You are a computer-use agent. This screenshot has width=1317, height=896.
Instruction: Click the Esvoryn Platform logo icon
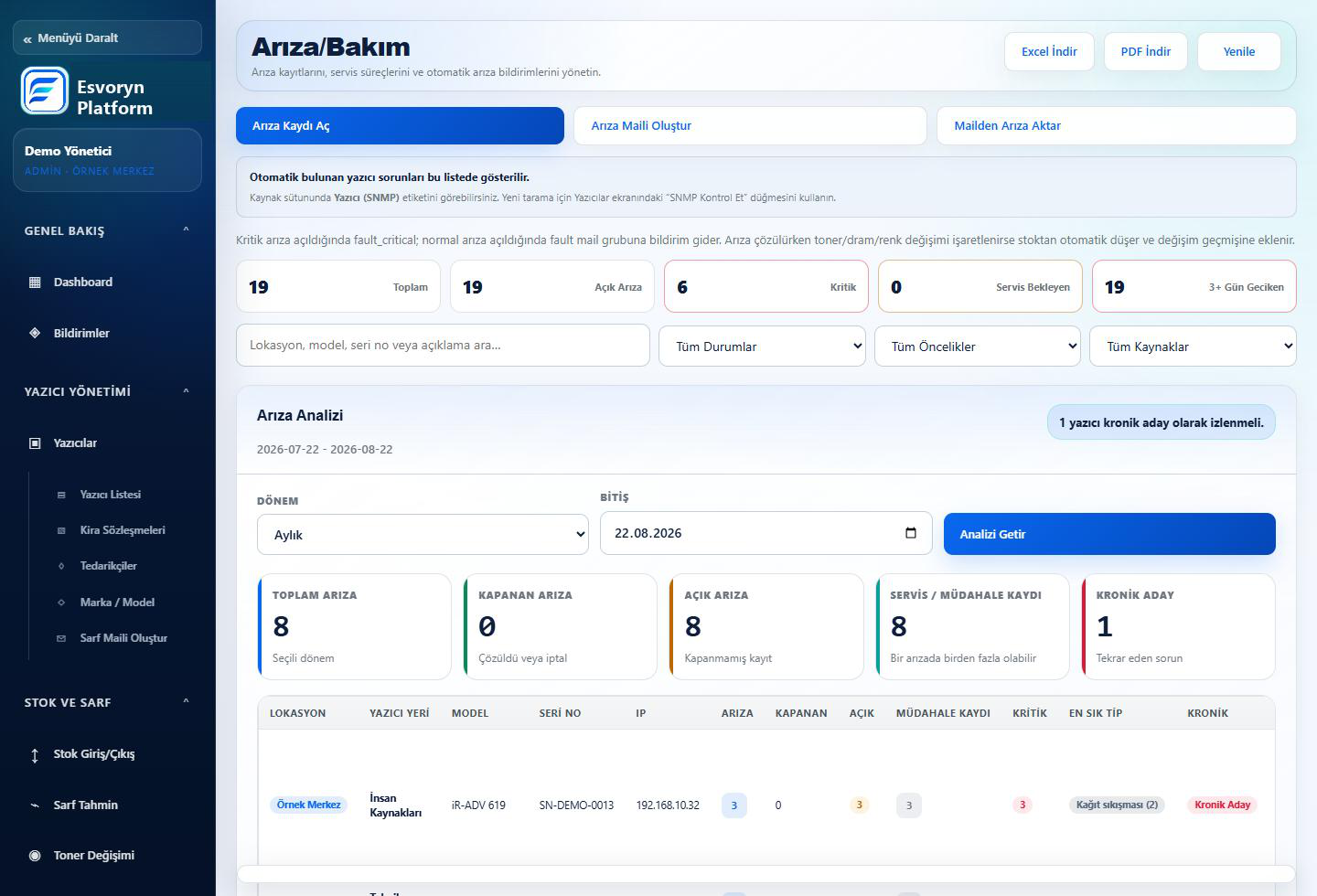click(x=45, y=91)
